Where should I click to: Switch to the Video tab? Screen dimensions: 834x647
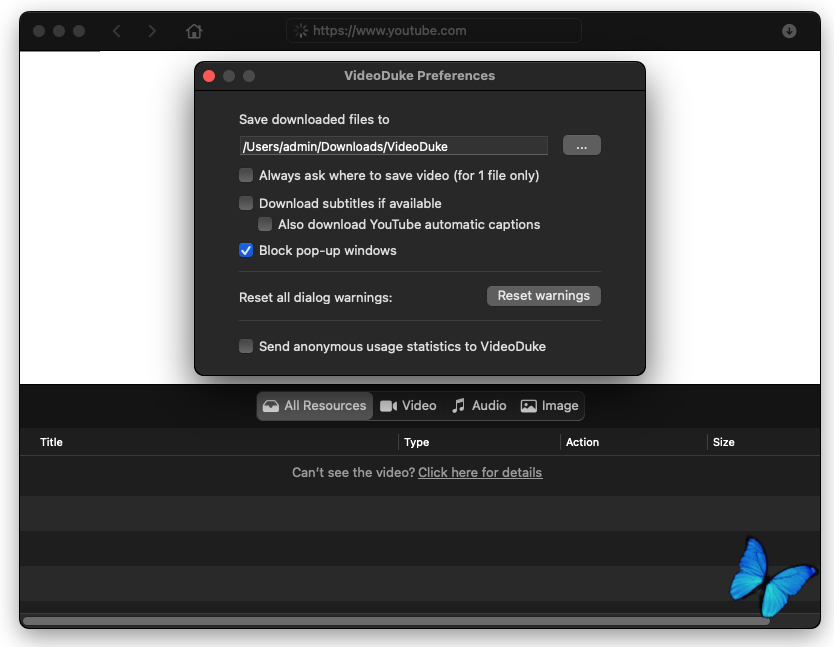(409, 406)
